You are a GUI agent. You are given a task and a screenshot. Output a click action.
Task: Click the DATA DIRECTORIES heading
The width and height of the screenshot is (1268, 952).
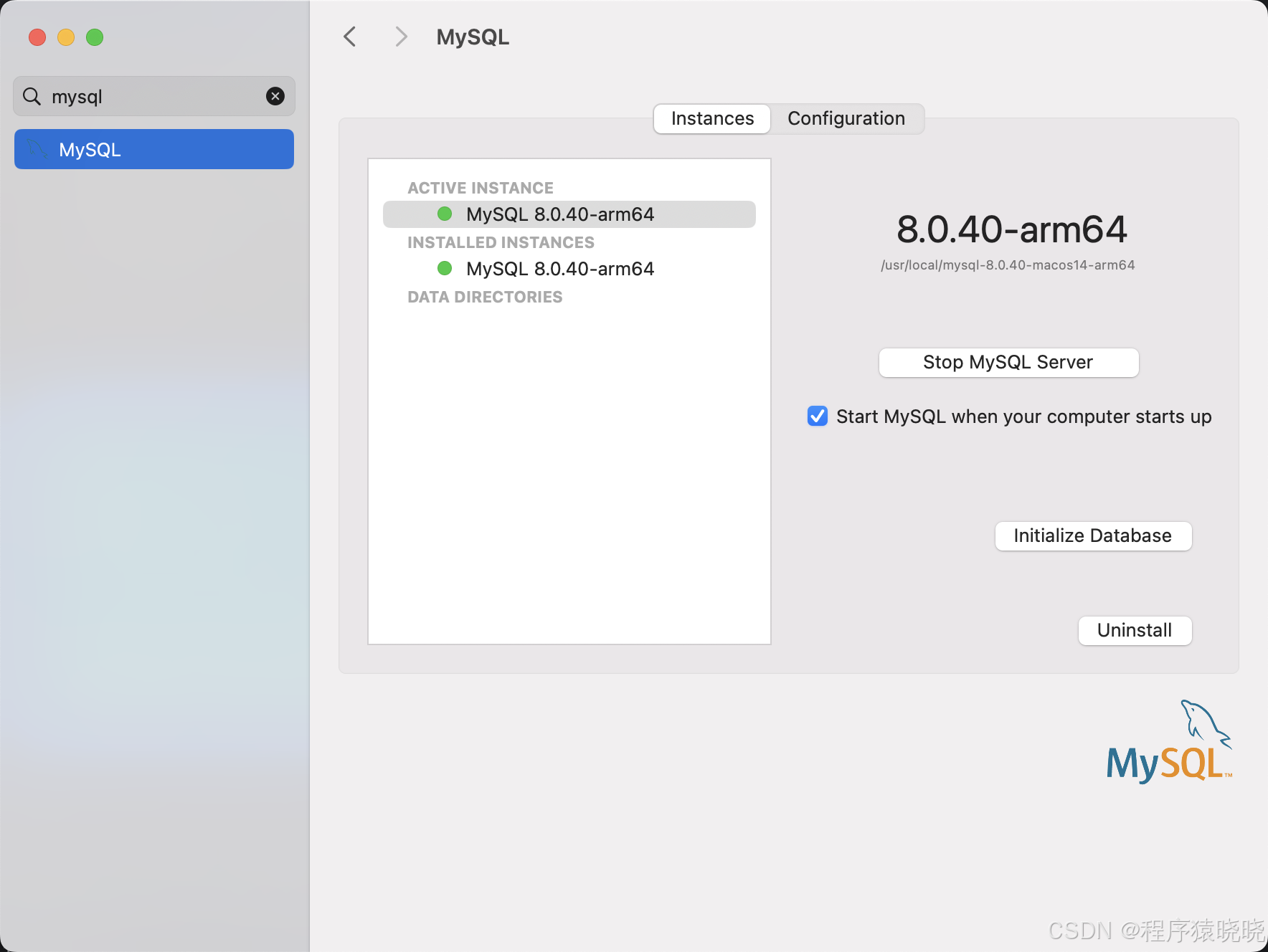[x=485, y=297]
